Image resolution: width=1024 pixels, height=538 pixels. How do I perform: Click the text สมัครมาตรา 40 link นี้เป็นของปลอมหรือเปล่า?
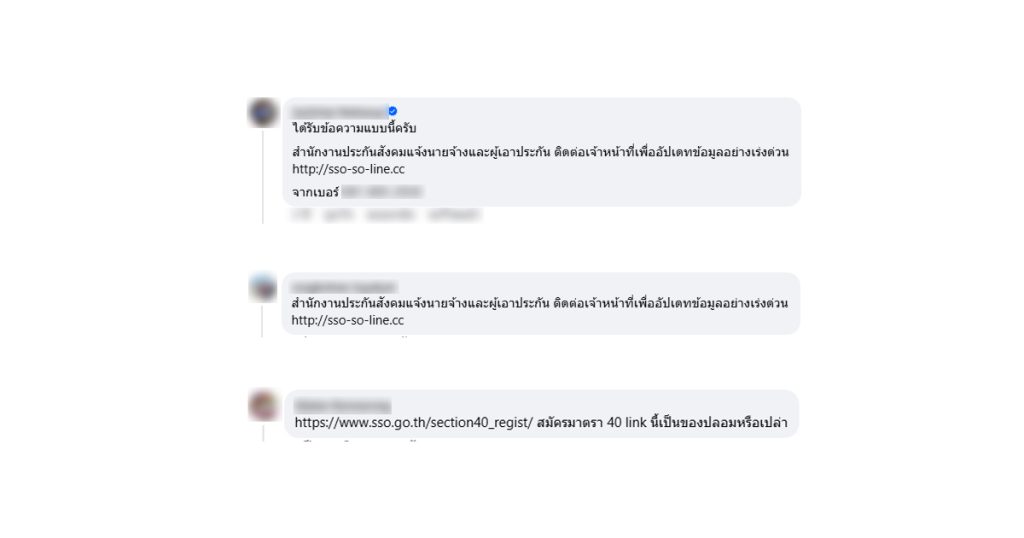[662, 422]
